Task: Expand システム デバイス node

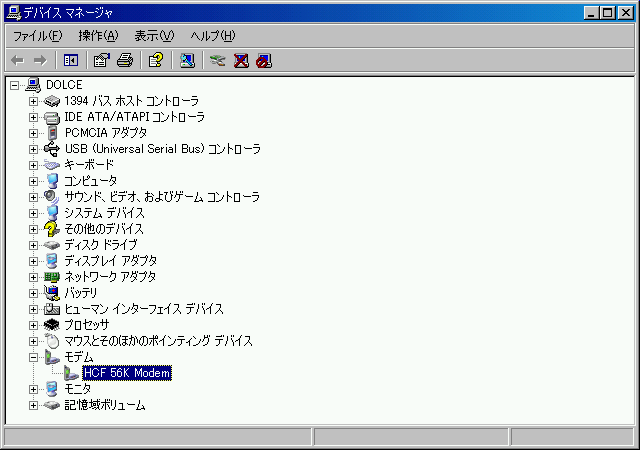Action: coord(33,213)
